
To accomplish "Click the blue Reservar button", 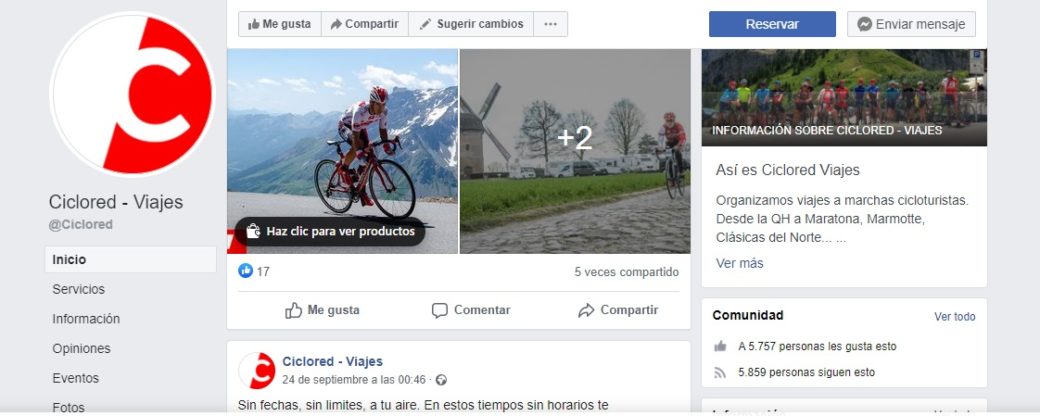I will pyautogui.click(x=772, y=24).
